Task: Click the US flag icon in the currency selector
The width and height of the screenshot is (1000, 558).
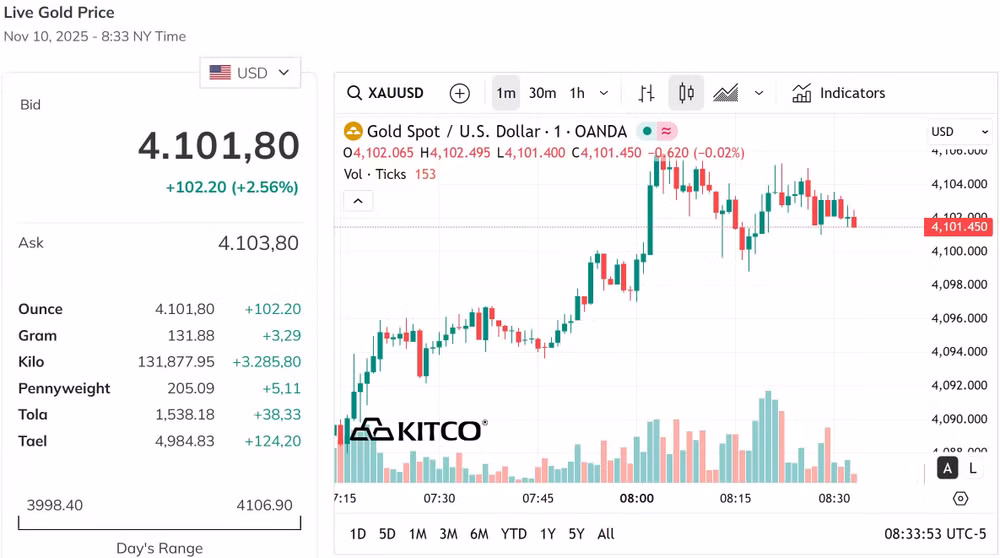Action: [220, 73]
